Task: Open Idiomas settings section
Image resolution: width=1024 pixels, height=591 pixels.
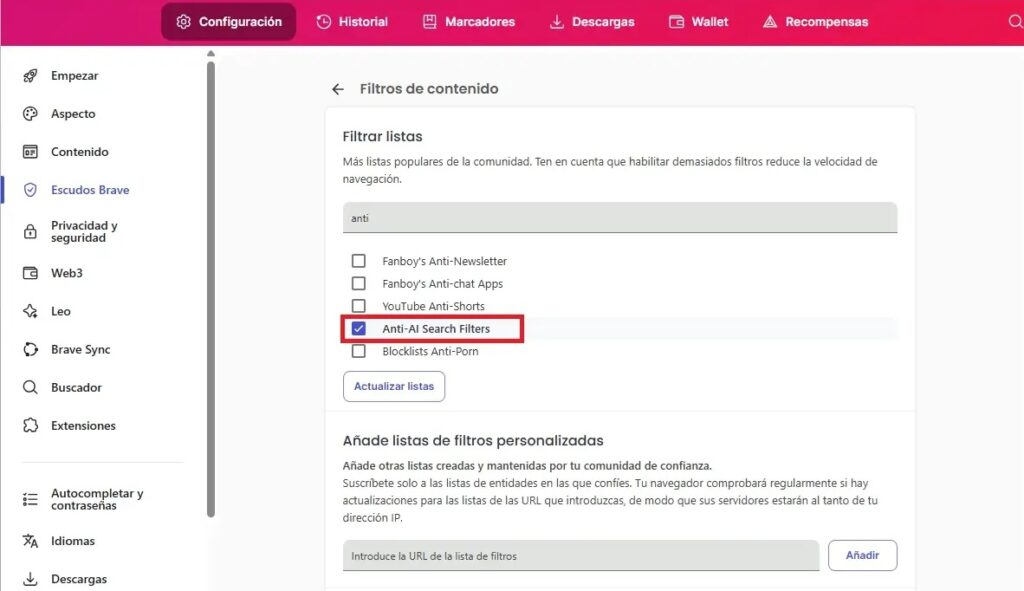Action: tap(72, 541)
